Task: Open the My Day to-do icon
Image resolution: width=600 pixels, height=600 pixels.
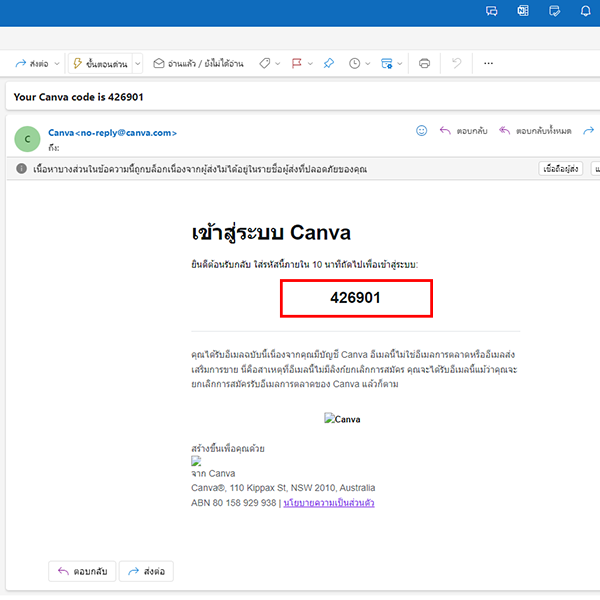Action: (x=554, y=11)
